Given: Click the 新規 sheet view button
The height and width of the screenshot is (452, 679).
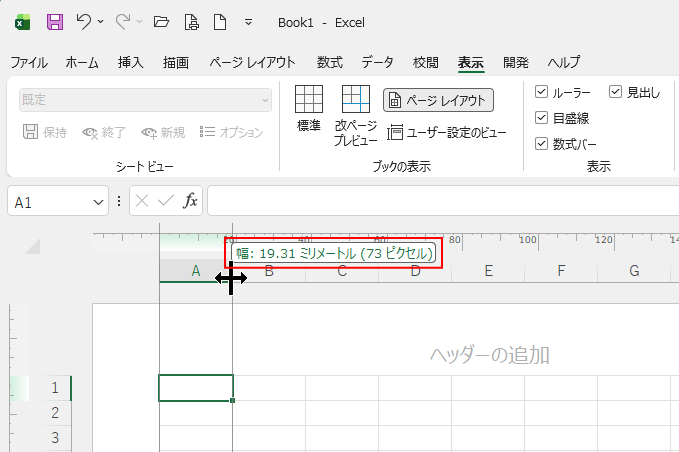Looking at the screenshot, I should click(x=163, y=132).
